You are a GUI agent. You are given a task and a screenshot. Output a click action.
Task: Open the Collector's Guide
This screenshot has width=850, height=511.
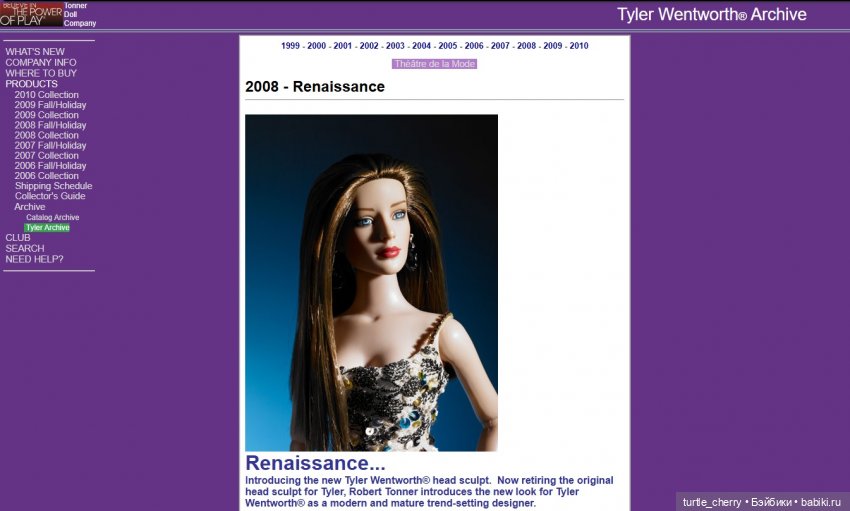pos(50,196)
